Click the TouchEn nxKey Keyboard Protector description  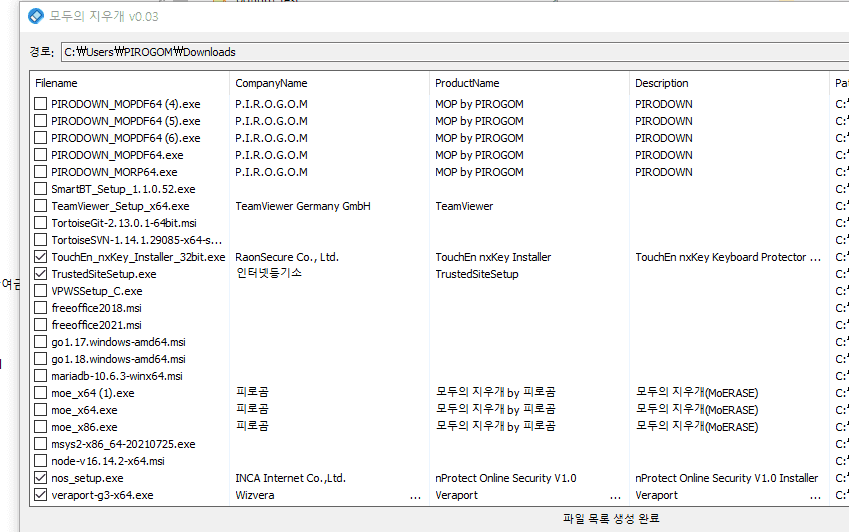click(x=728, y=257)
